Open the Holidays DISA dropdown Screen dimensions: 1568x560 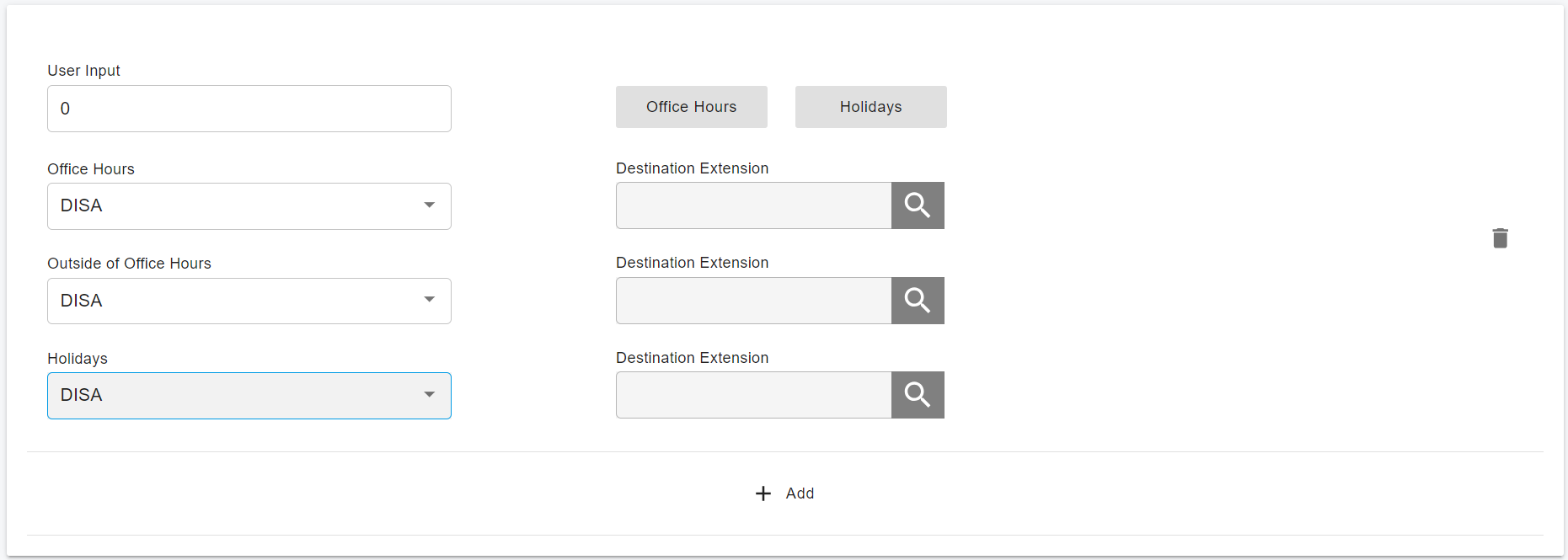coord(236,396)
